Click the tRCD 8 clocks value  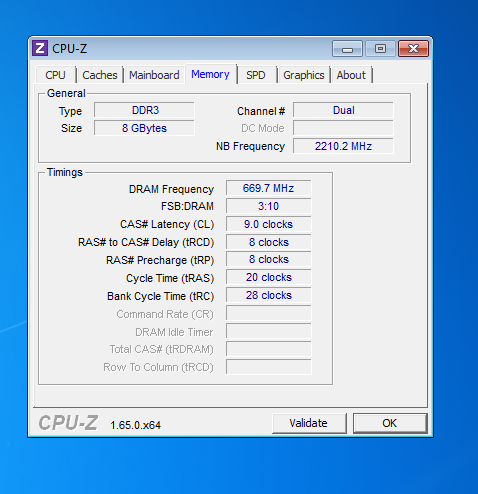click(269, 242)
